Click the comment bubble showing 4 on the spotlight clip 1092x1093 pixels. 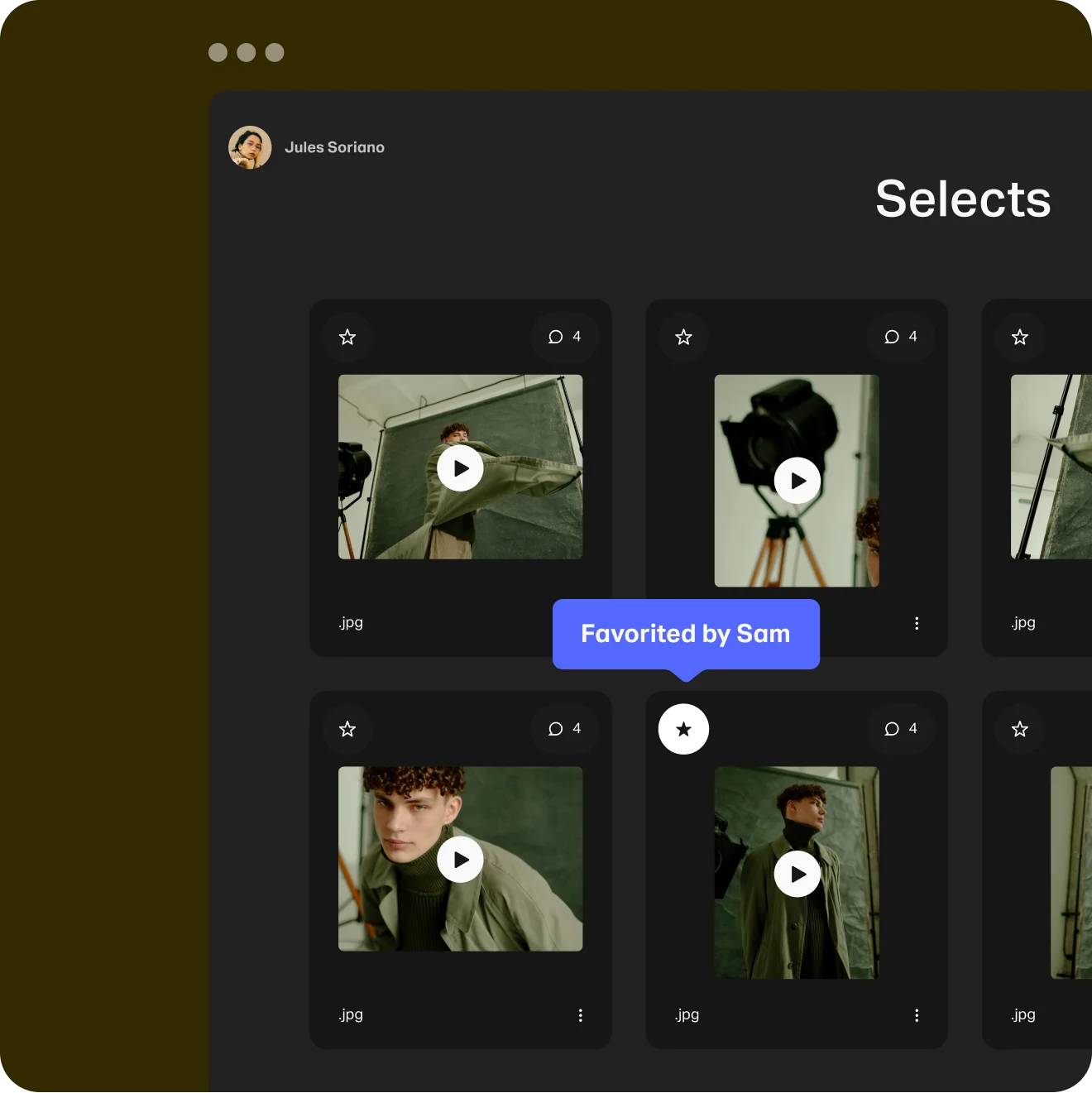pyautogui.click(x=900, y=337)
